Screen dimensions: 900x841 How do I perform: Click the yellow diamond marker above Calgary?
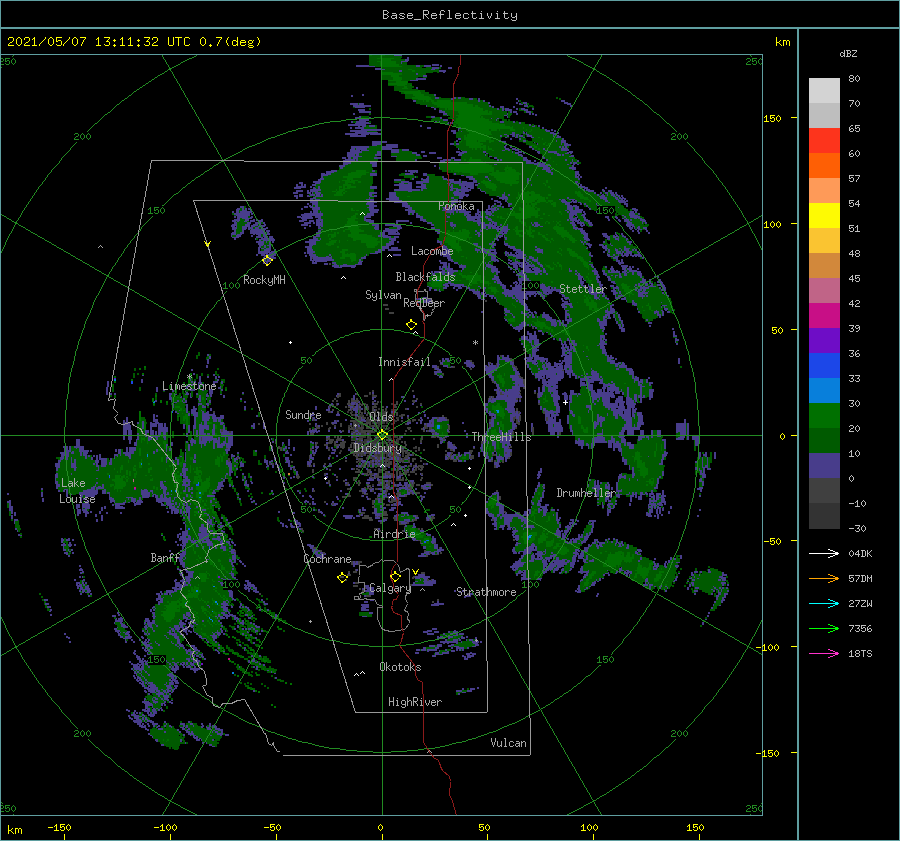[395, 576]
